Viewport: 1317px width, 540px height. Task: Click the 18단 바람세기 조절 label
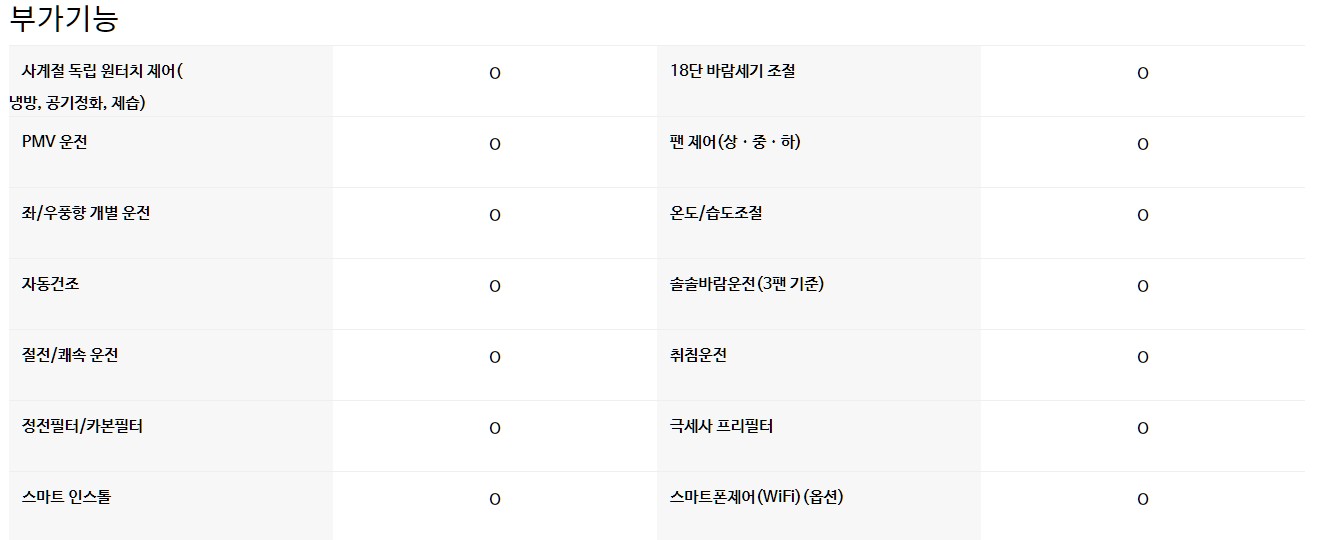pyautogui.click(x=733, y=71)
